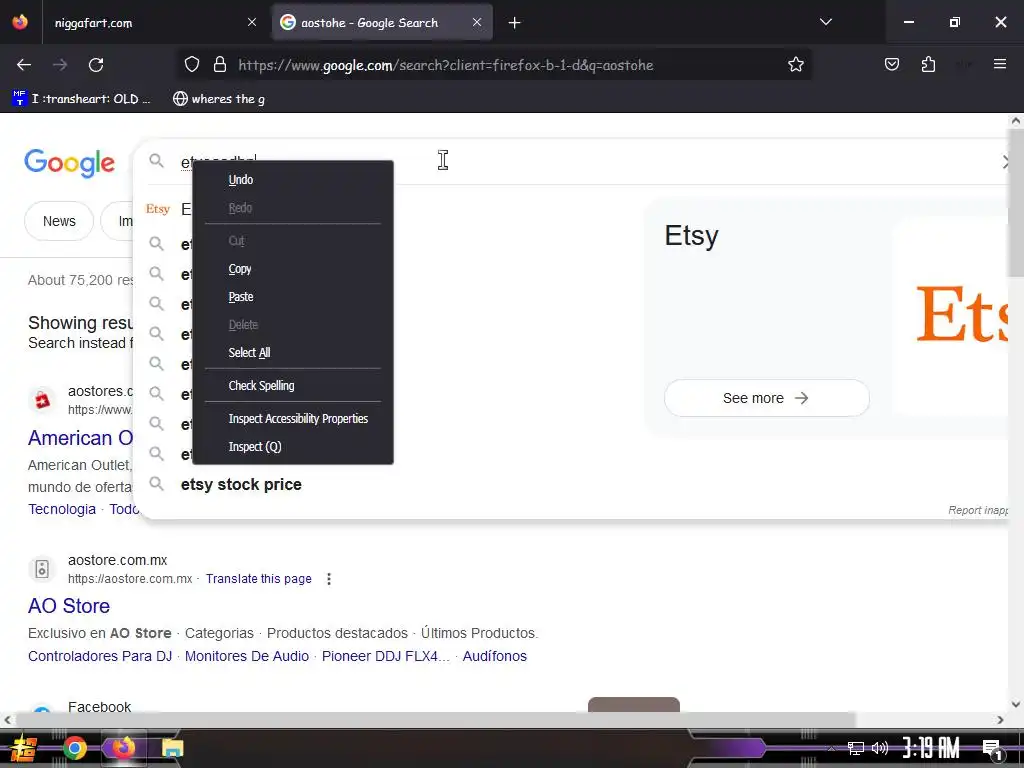
Task: Open File Explorer from the taskbar
Action: (x=172, y=748)
